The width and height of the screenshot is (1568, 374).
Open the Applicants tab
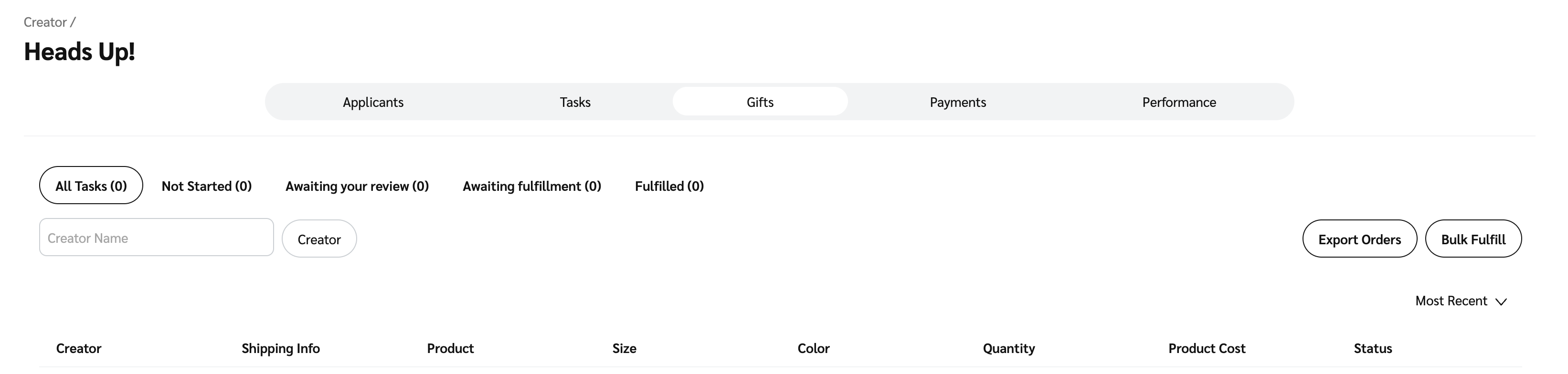[x=372, y=102]
